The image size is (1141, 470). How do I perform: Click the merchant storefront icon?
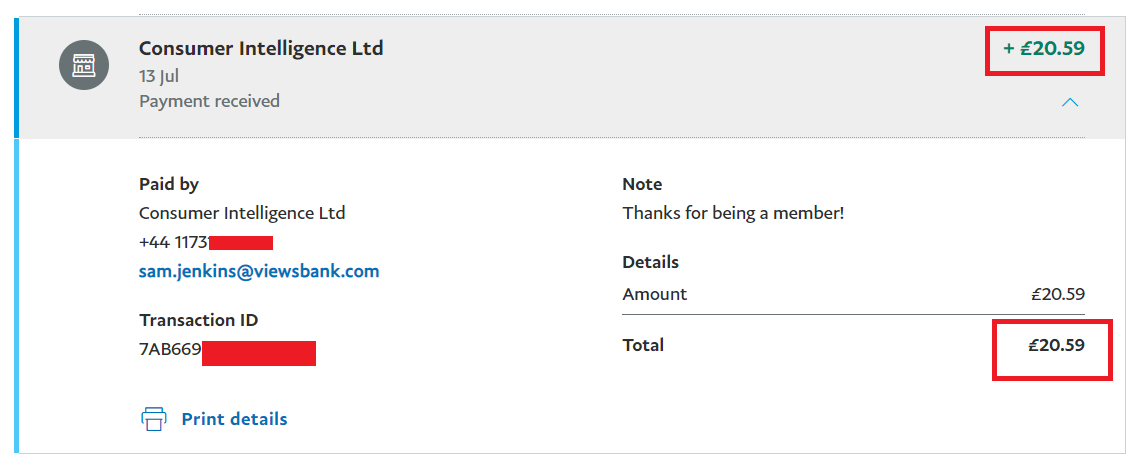pos(84,65)
